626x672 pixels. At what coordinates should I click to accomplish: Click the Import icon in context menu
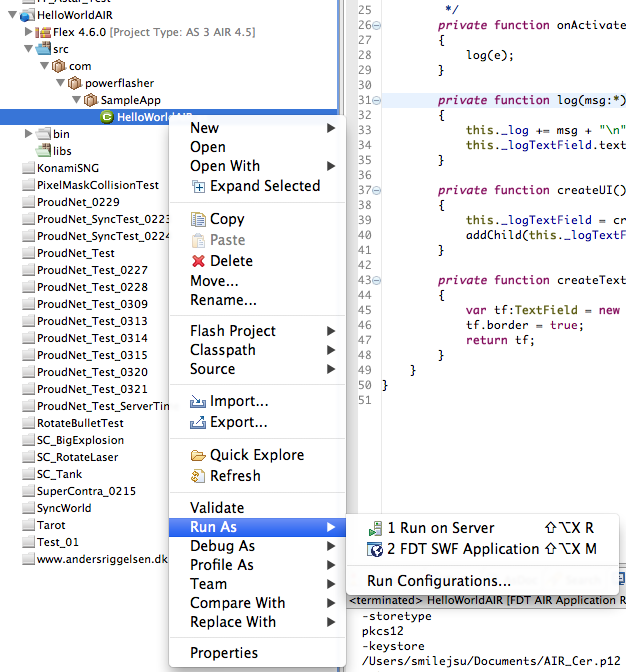198,402
